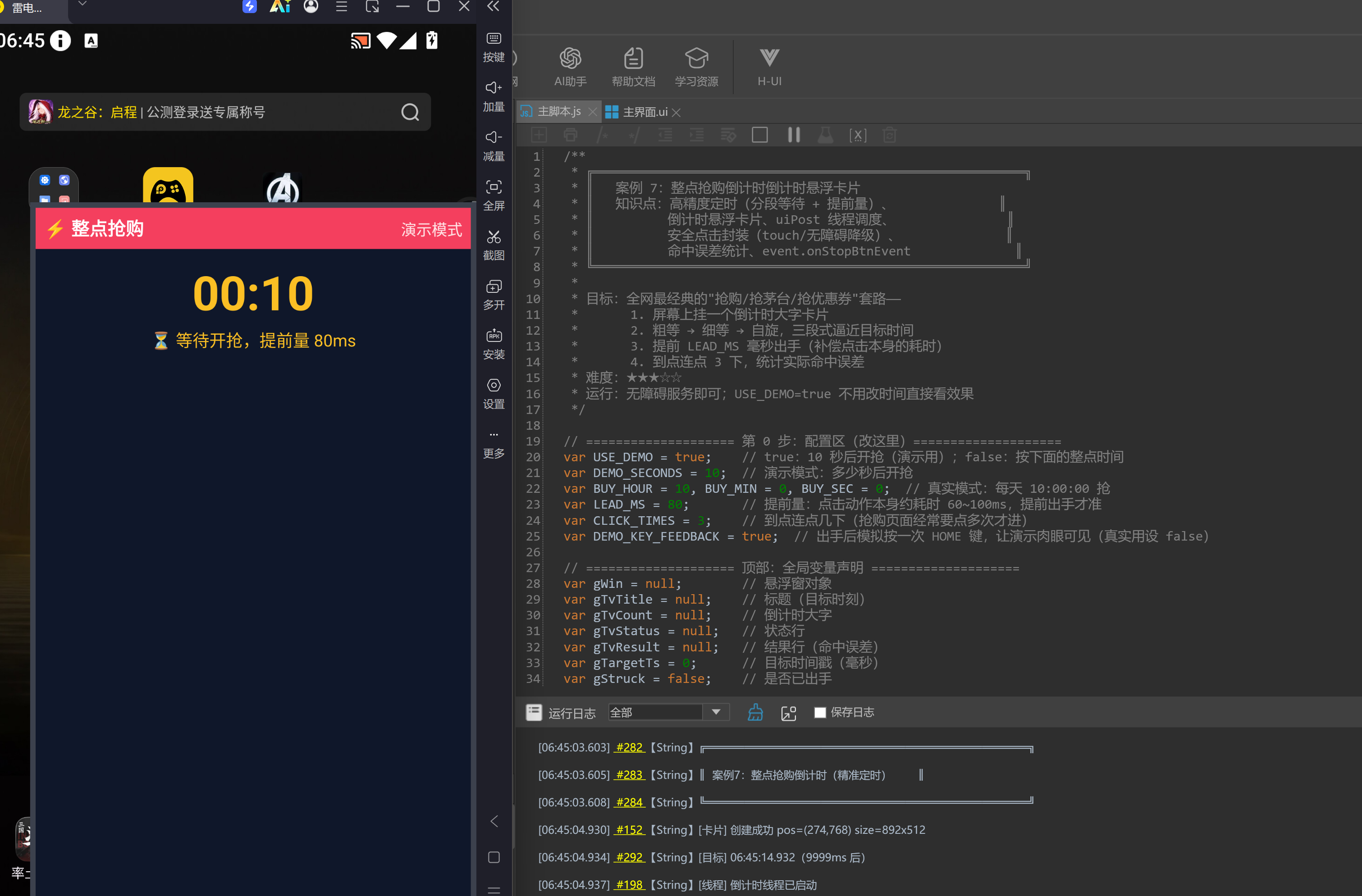
Task: Open the H-UI designer
Action: click(x=769, y=67)
